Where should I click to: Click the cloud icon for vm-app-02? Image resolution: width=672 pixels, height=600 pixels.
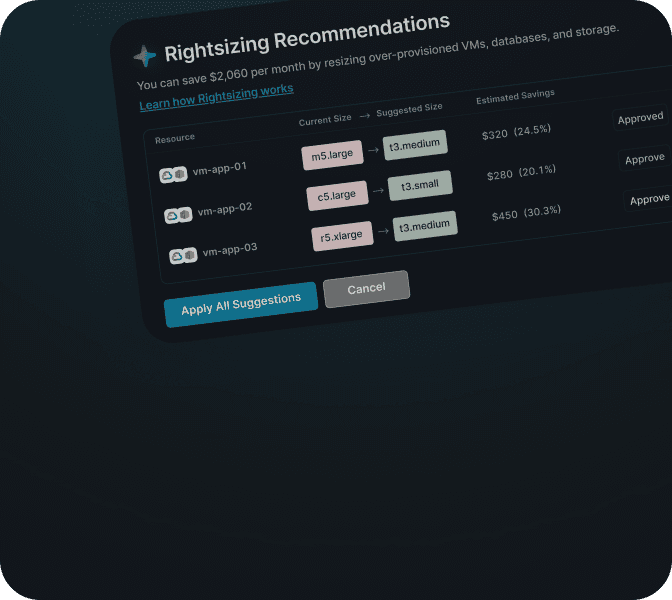[x=172, y=216]
